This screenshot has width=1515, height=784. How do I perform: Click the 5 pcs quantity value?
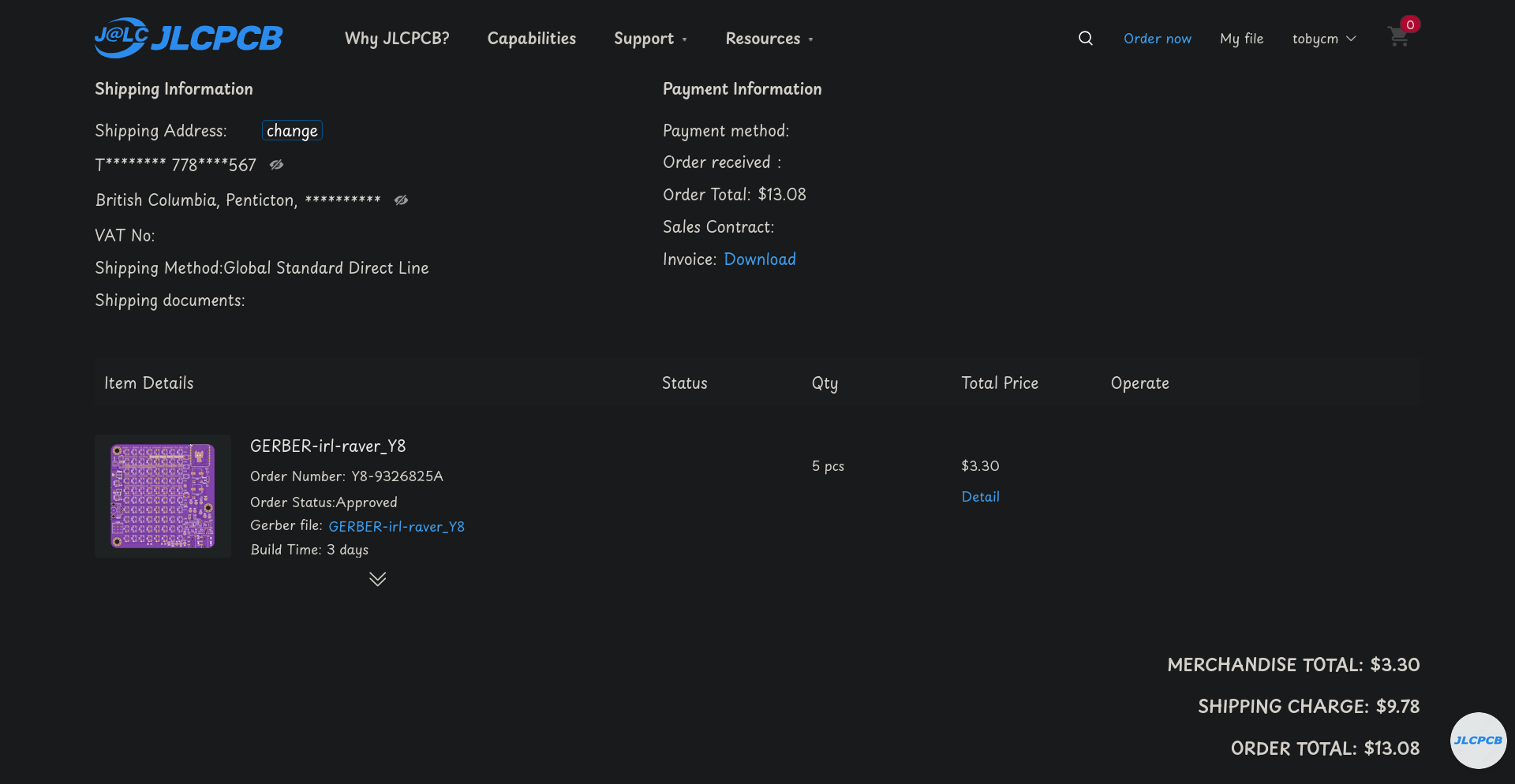(x=828, y=466)
